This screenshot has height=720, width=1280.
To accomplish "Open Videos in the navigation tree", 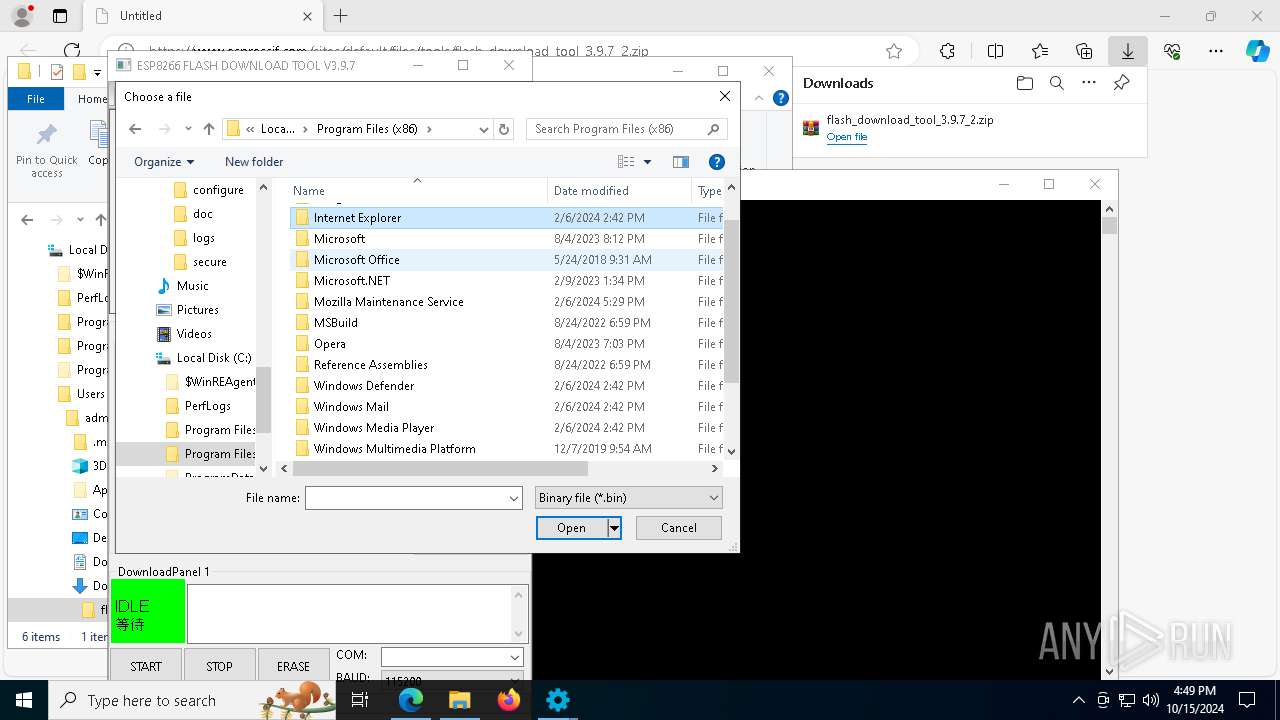I will (184, 334).
